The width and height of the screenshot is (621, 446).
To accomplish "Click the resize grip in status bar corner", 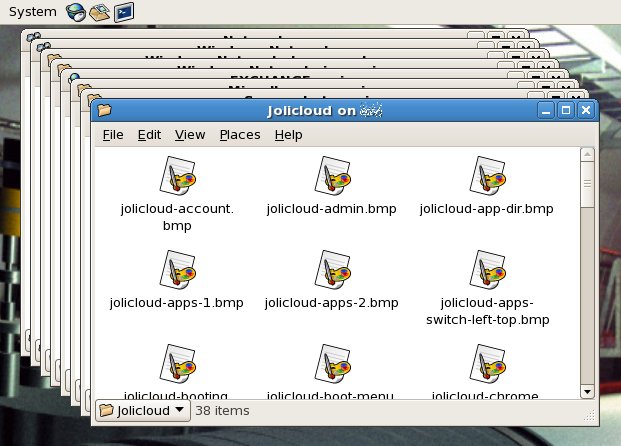I will click(590, 416).
